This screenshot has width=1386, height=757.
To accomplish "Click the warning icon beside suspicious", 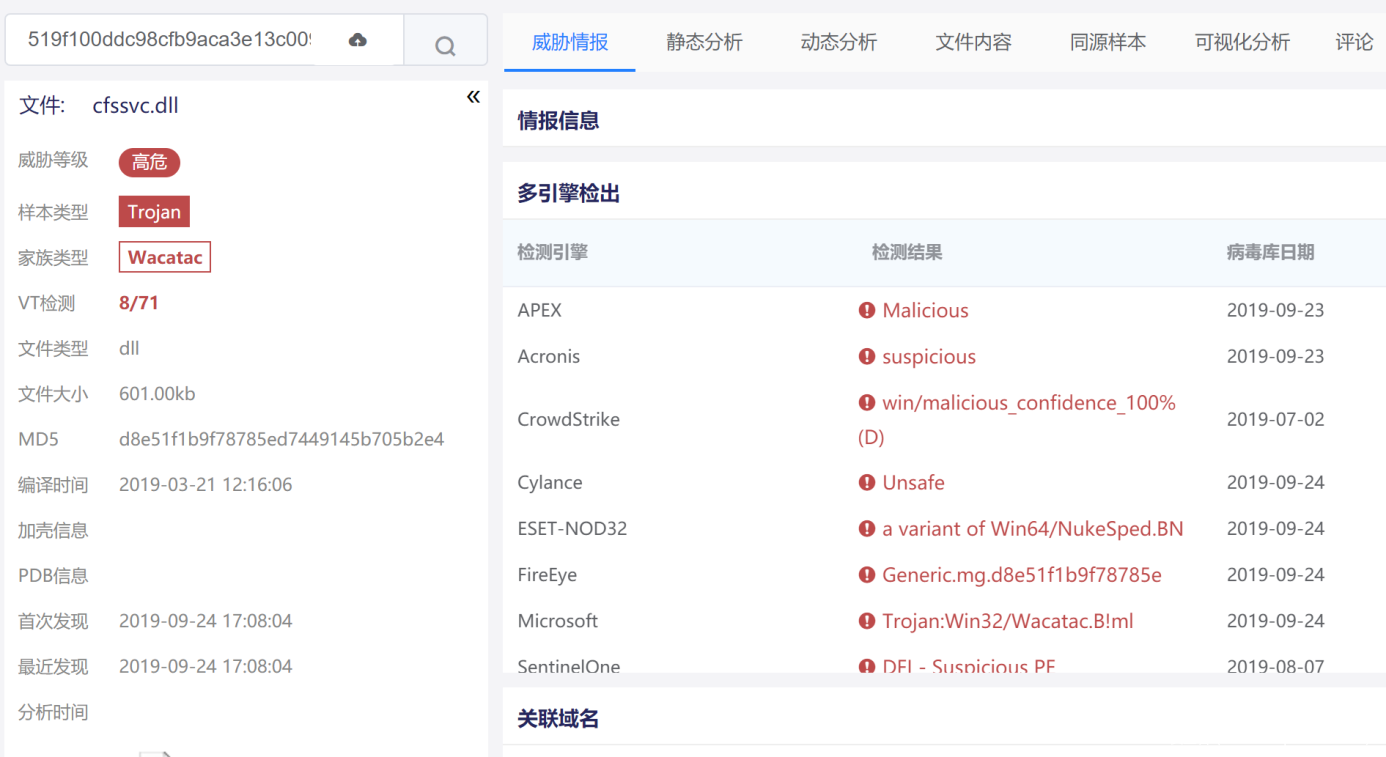I will 867,356.
